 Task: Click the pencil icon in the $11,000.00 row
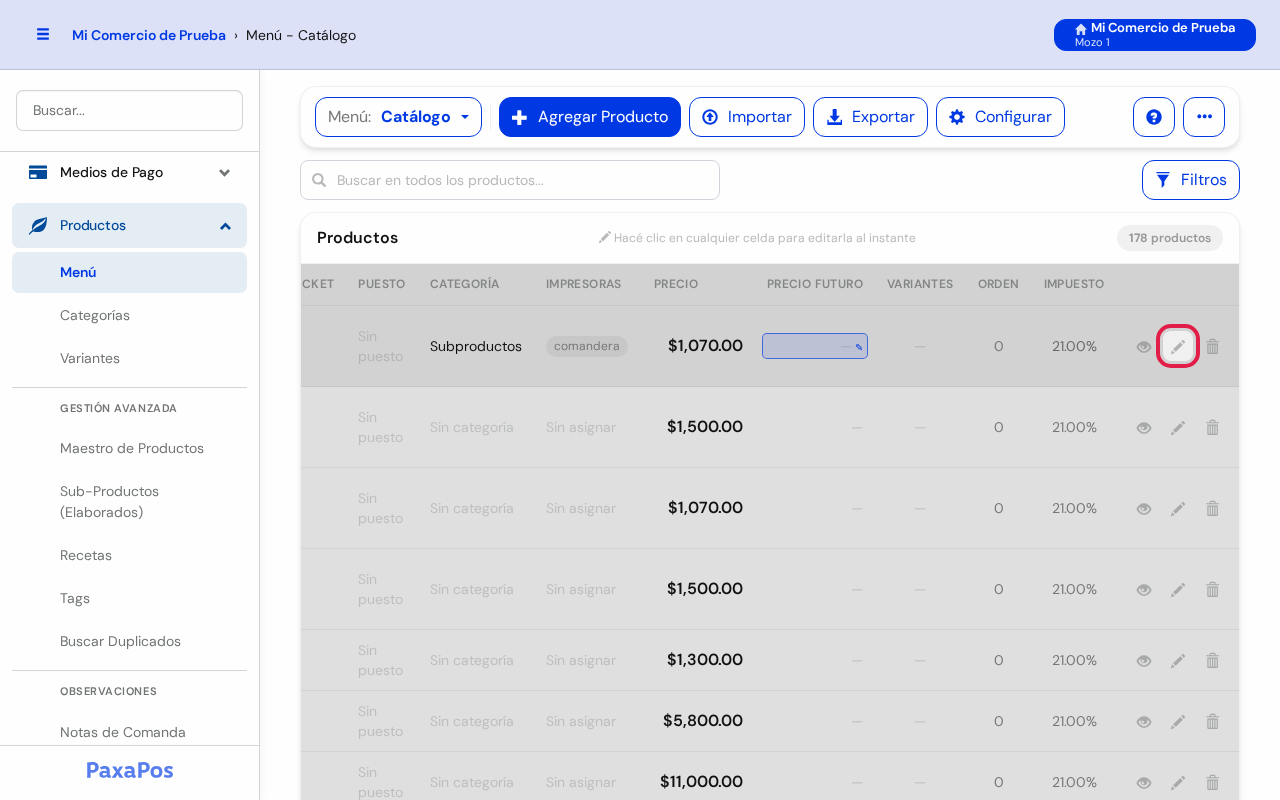coord(1178,782)
